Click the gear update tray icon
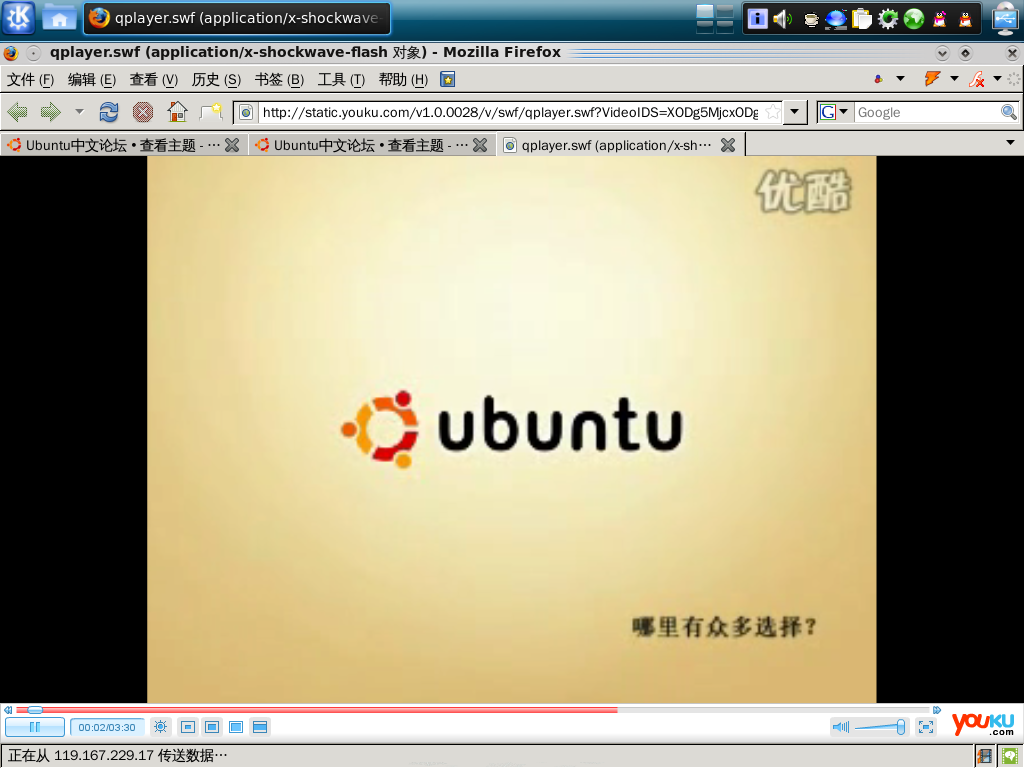The width and height of the screenshot is (1024, 768). (888, 19)
